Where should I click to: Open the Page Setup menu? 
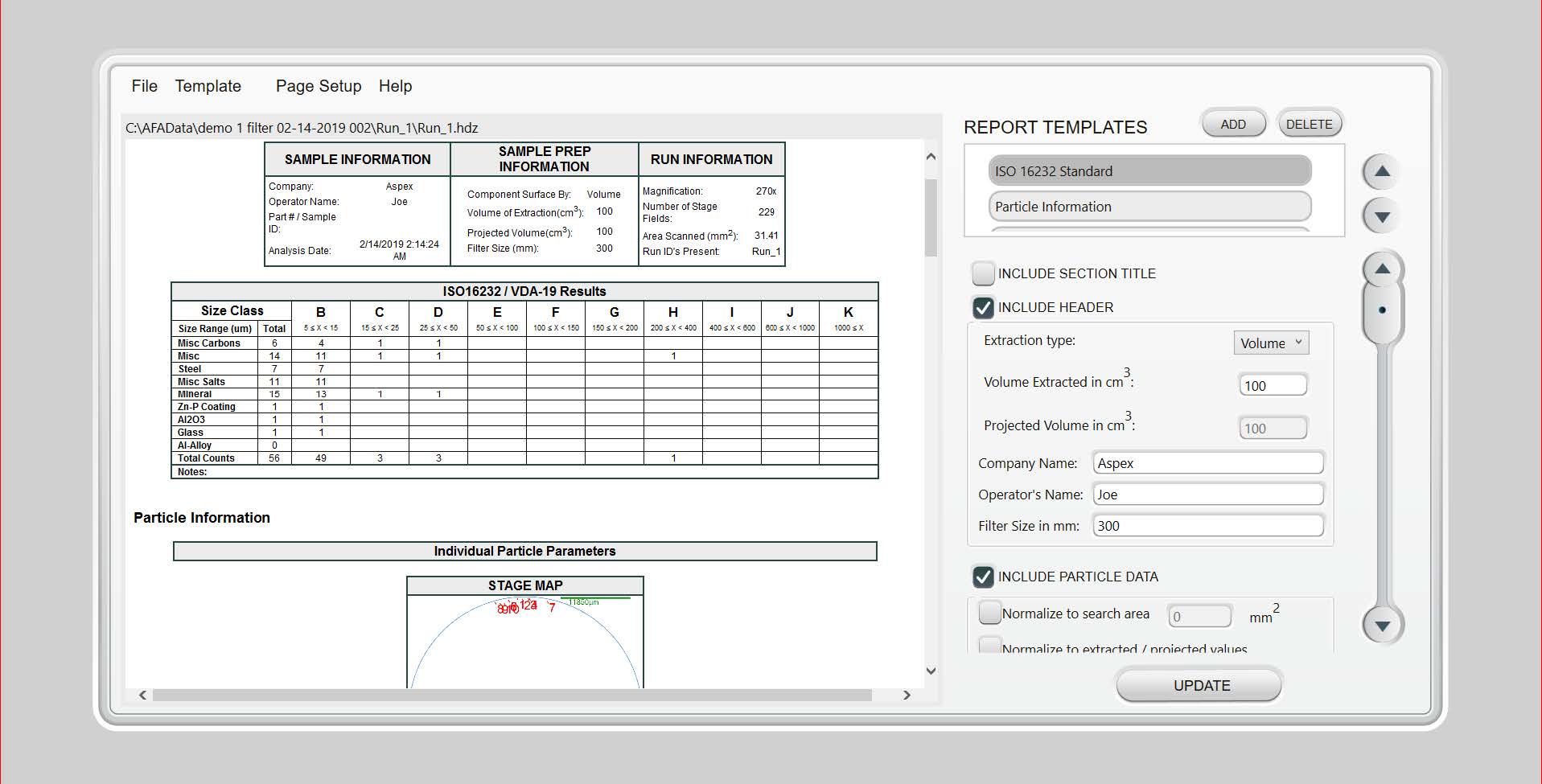(318, 86)
